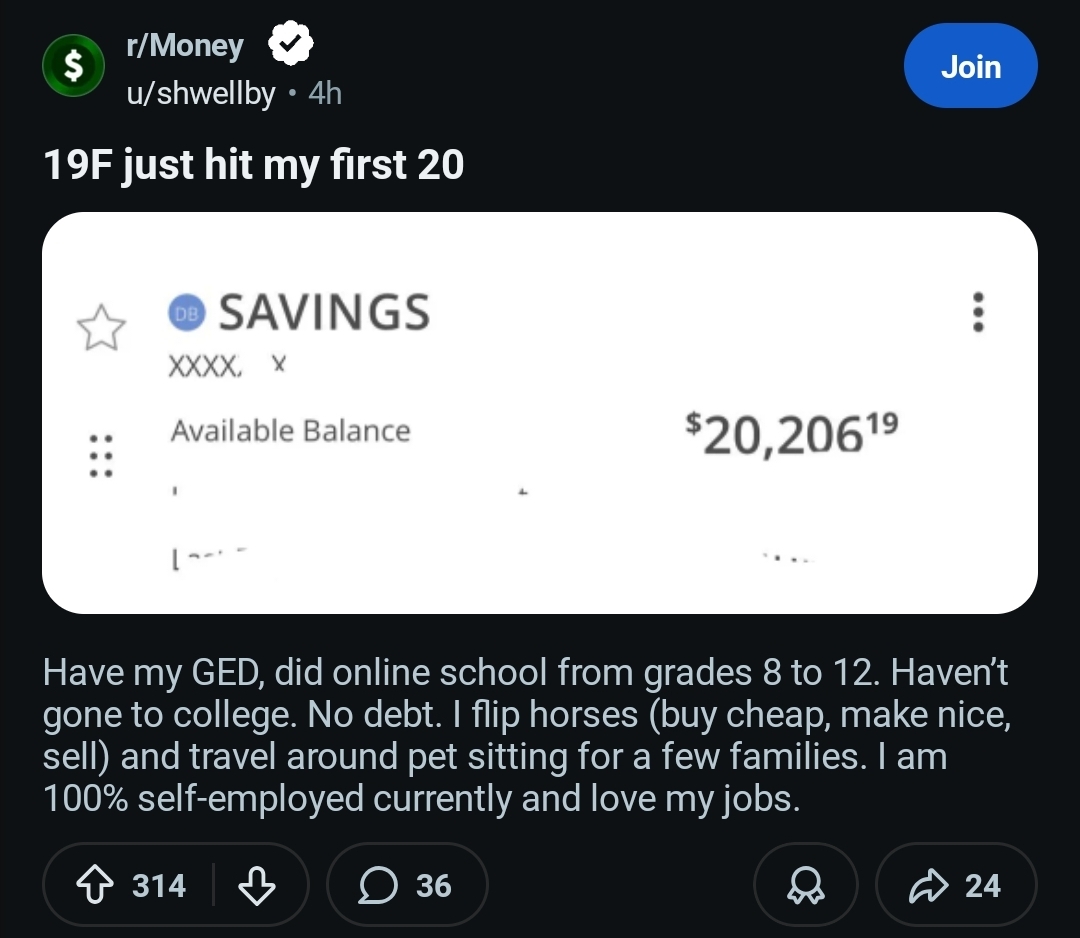Screen dimensions: 1080x938
Task: Join the r/Money community
Action: (970, 66)
